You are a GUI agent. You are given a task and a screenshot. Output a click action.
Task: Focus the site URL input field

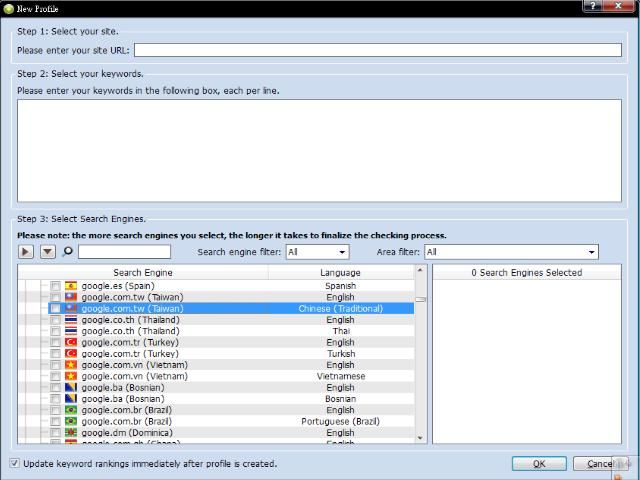(377, 50)
